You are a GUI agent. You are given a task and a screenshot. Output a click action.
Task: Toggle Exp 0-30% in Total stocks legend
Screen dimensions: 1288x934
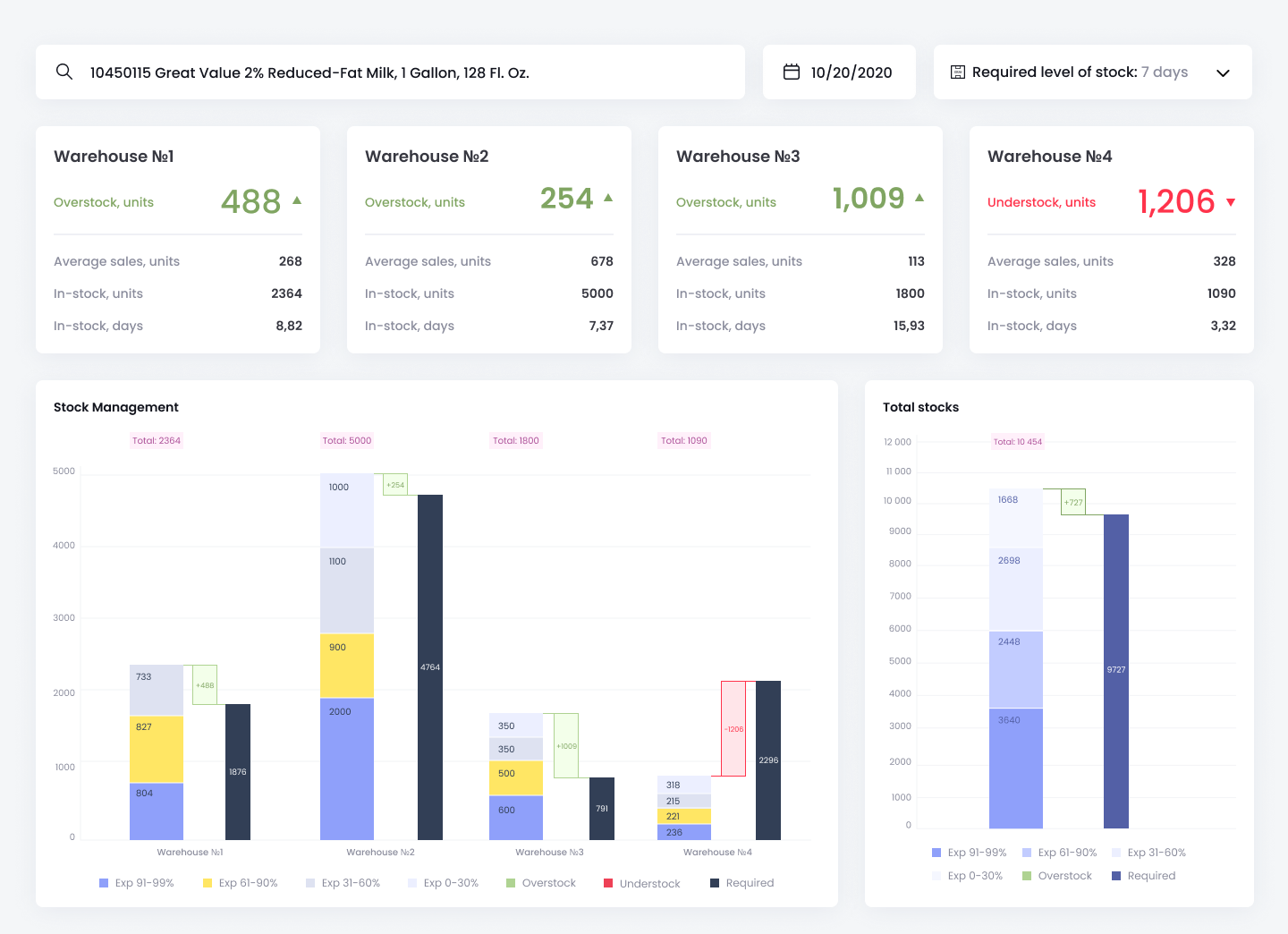[x=968, y=876]
